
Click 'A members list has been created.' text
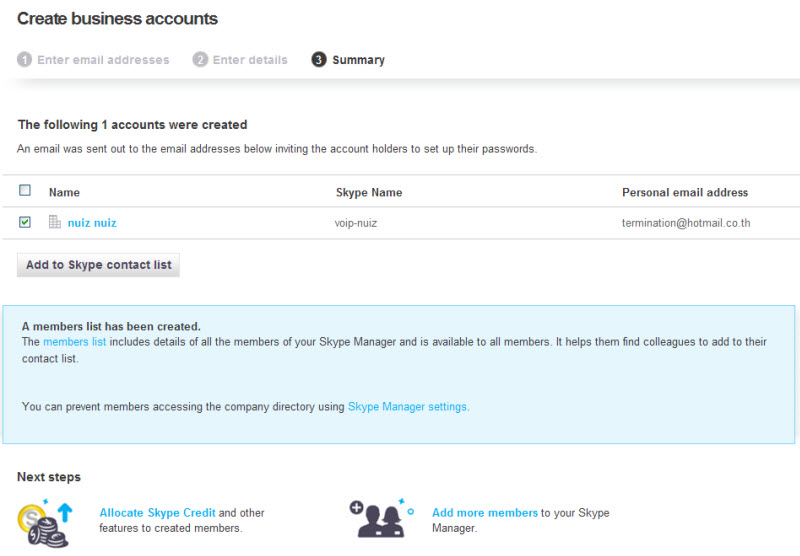coord(111,326)
